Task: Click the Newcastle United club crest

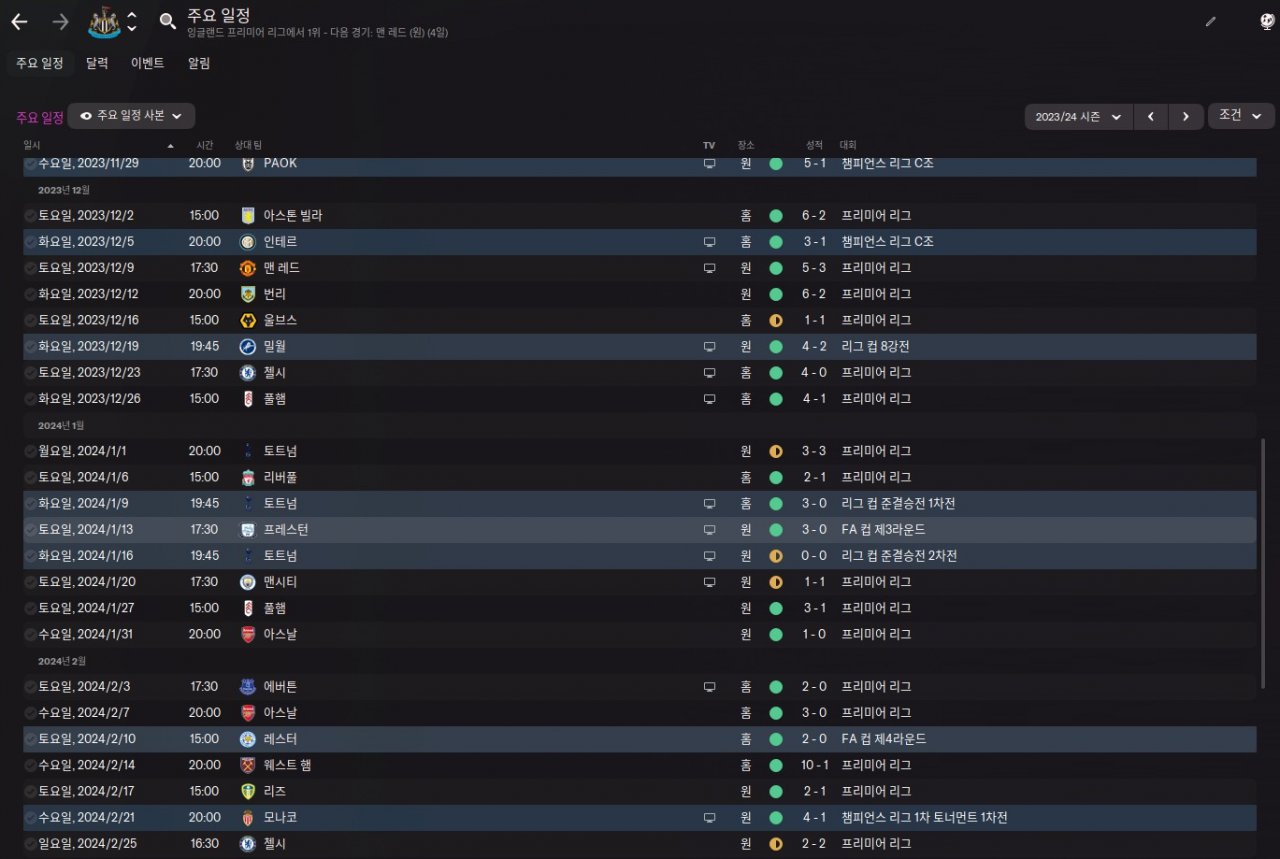Action: [104, 21]
